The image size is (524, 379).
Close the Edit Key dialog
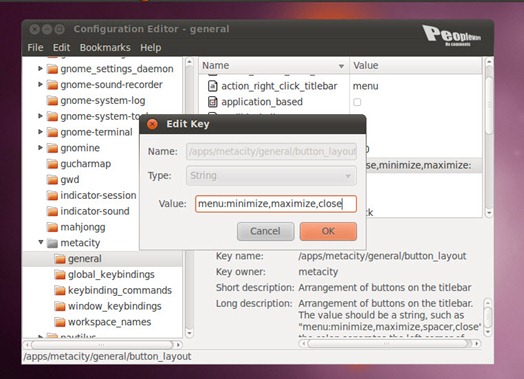[x=152, y=124]
